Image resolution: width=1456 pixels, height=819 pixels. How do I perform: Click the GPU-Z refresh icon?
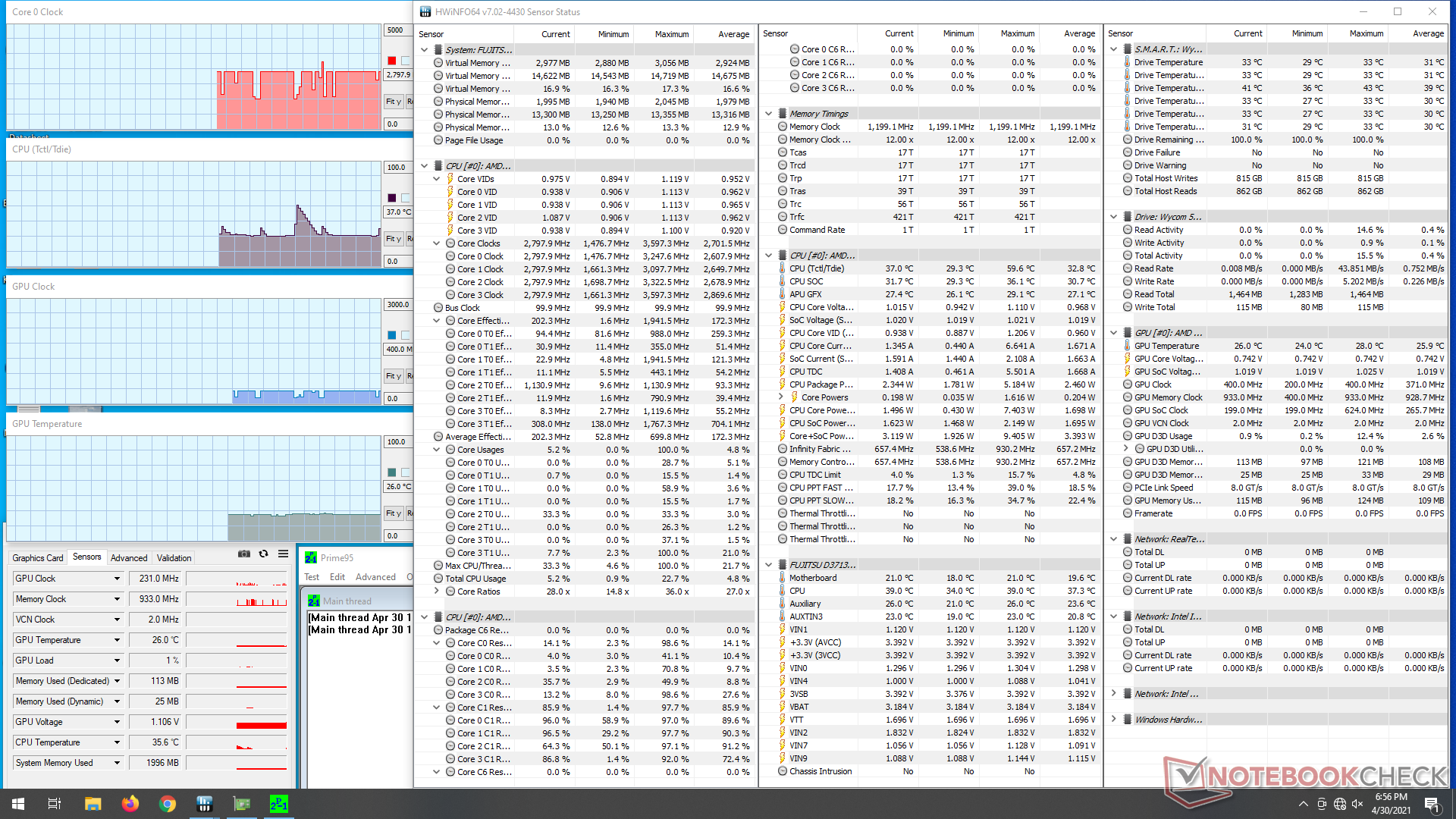coord(263,554)
